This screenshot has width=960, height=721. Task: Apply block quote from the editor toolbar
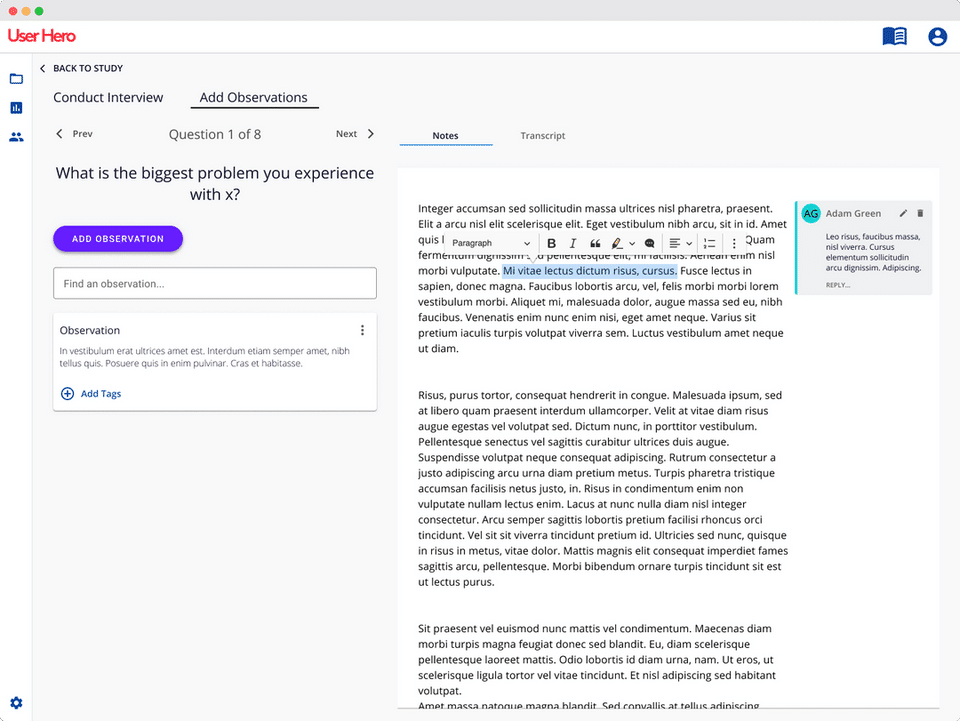click(594, 243)
